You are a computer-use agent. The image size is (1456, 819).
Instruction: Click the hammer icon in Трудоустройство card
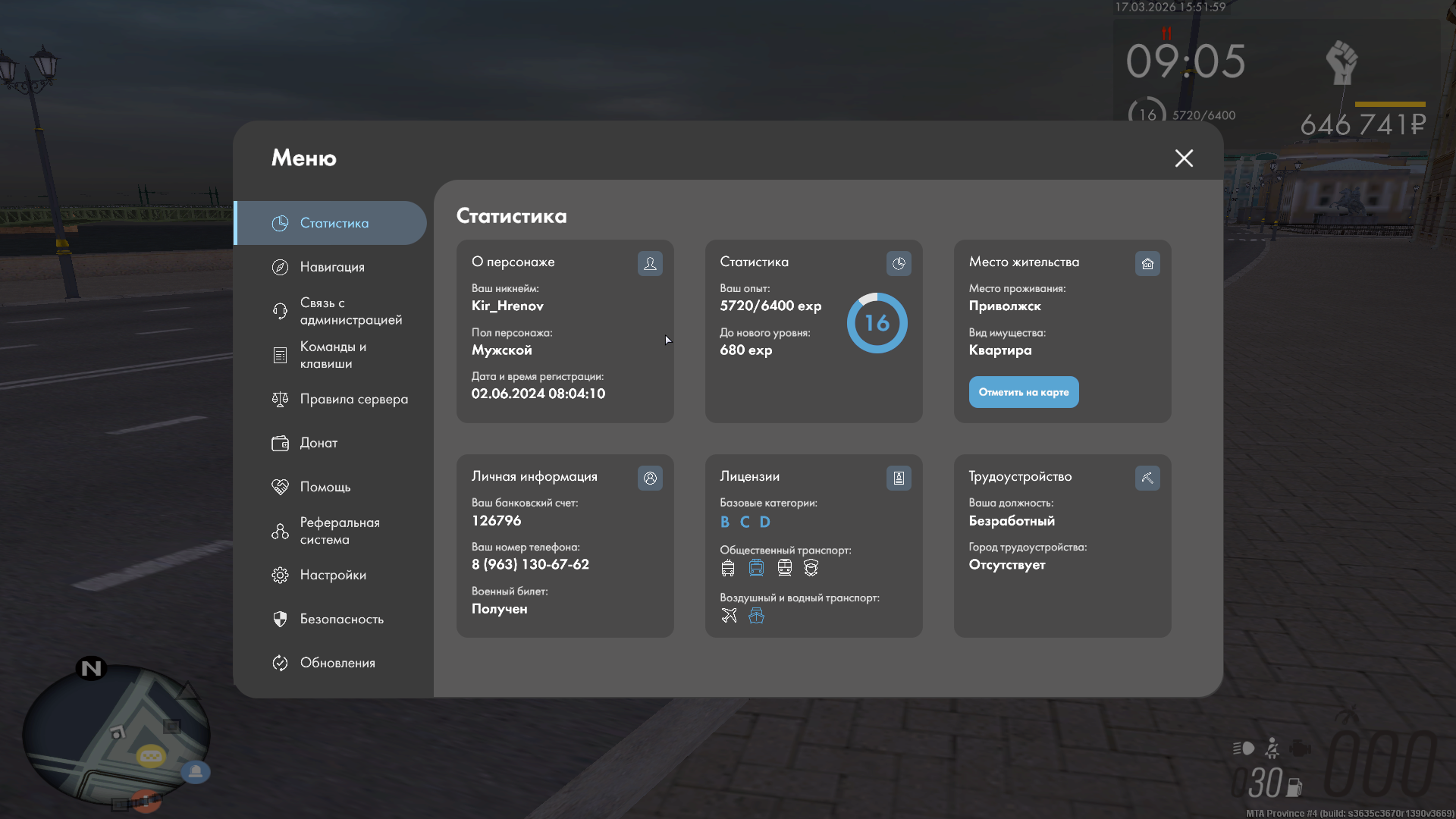click(1147, 478)
